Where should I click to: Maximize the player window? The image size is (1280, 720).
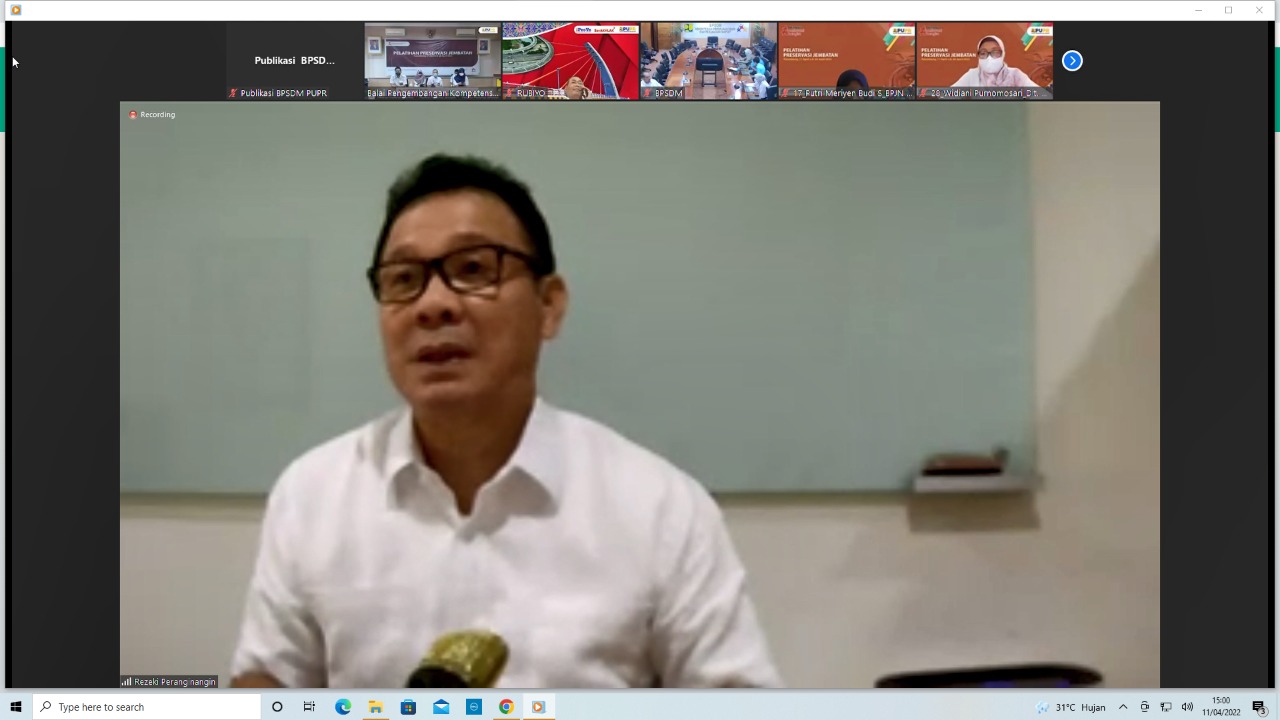click(1228, 10)
